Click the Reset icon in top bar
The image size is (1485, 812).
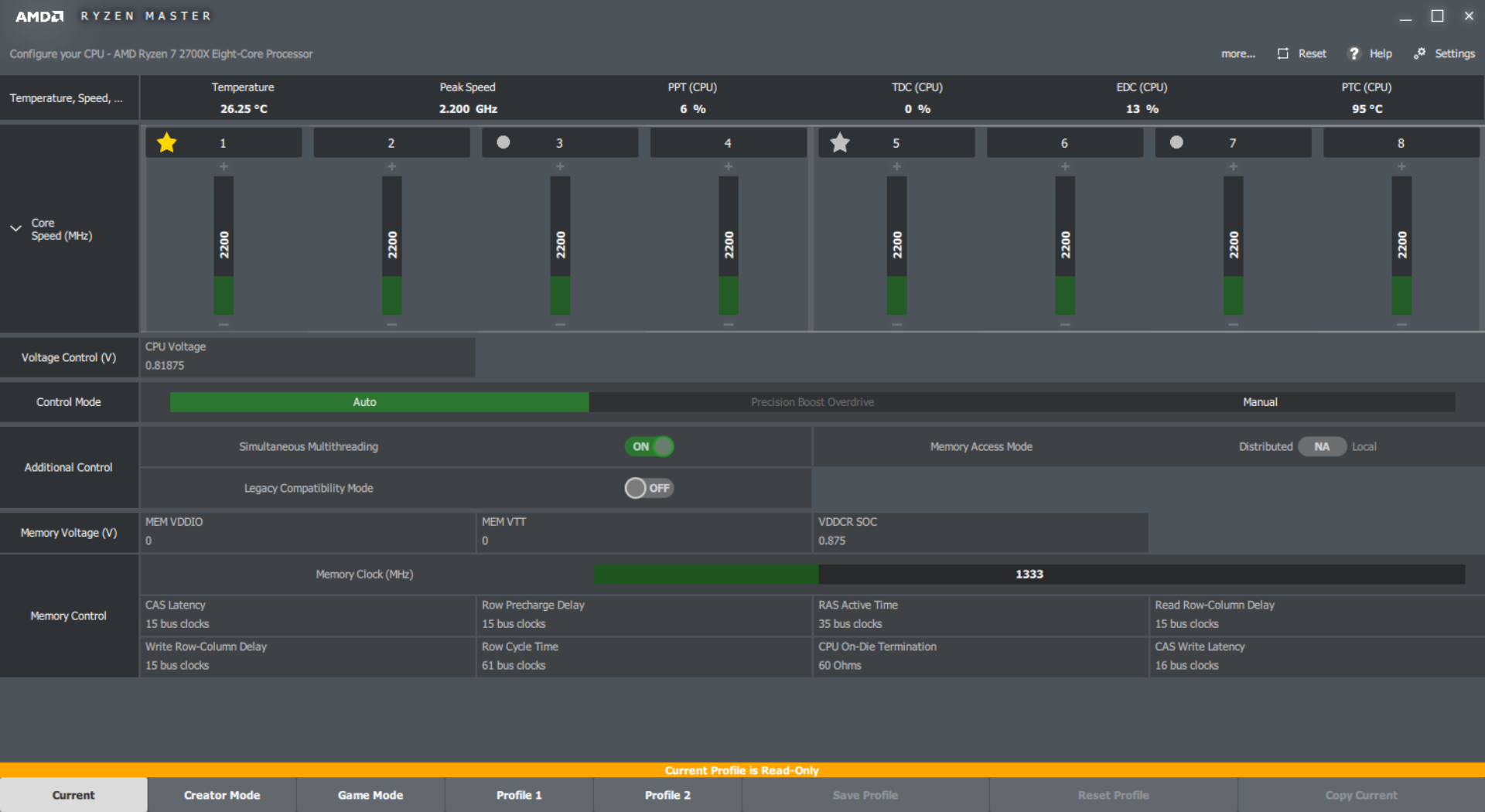[1283, 53]
